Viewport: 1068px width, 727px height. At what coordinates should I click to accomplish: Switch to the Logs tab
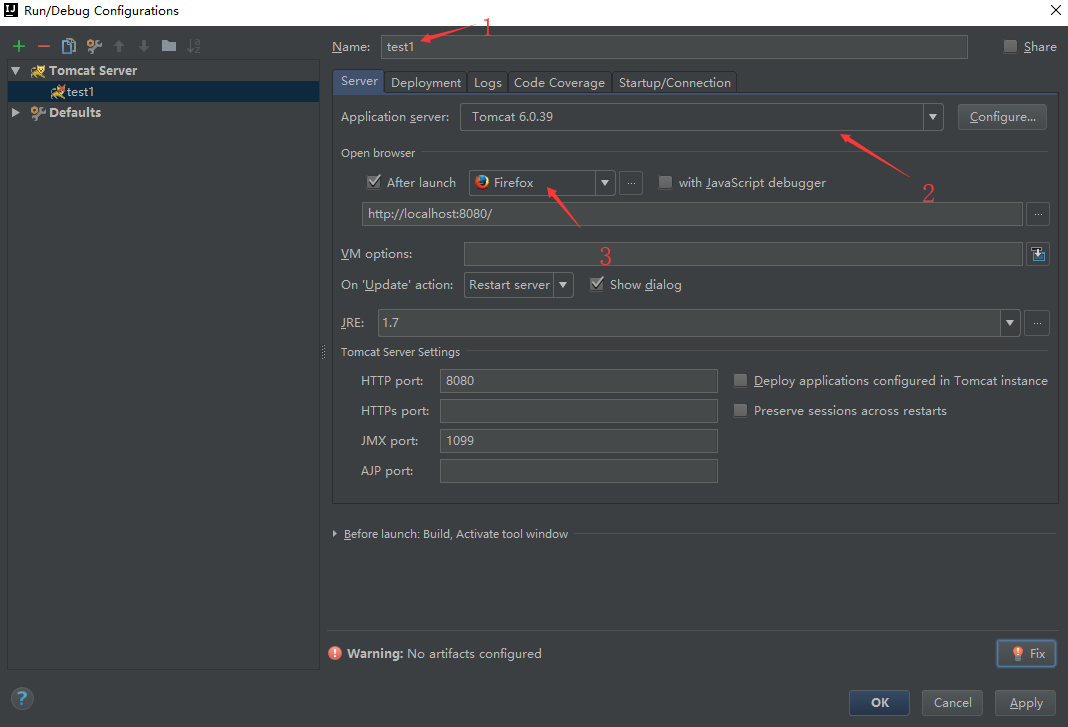(x=488, y=82)
